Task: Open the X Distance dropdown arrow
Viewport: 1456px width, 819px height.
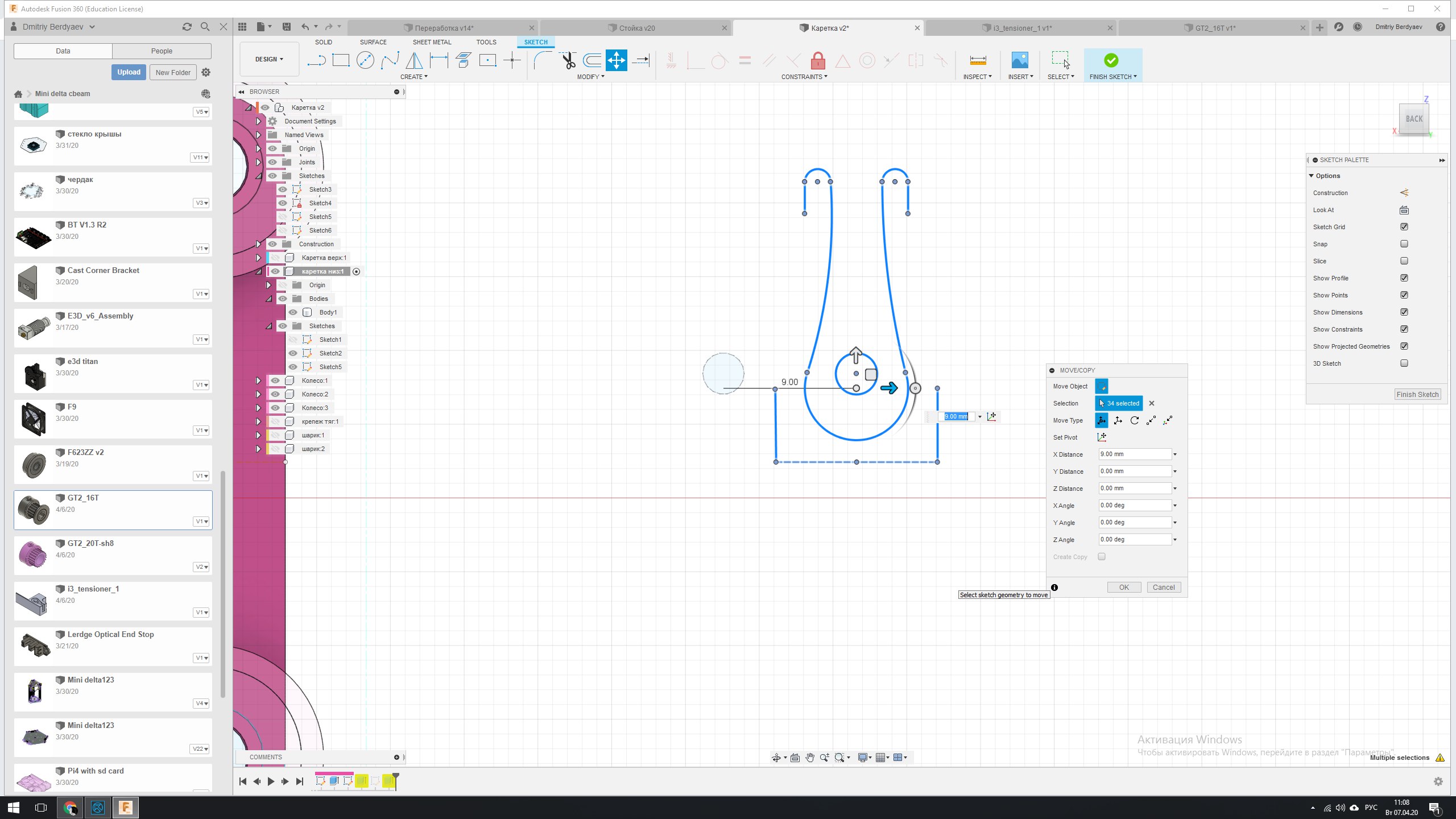Action: tap(1175, 454)
